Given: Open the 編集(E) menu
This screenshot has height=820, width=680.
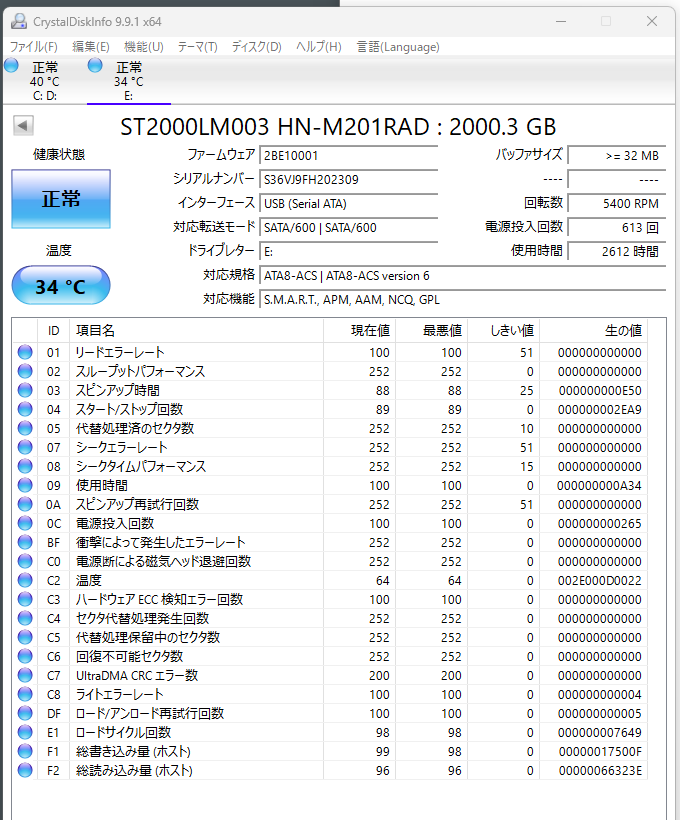Looking at the screenshot, I should tap(91, 47).
